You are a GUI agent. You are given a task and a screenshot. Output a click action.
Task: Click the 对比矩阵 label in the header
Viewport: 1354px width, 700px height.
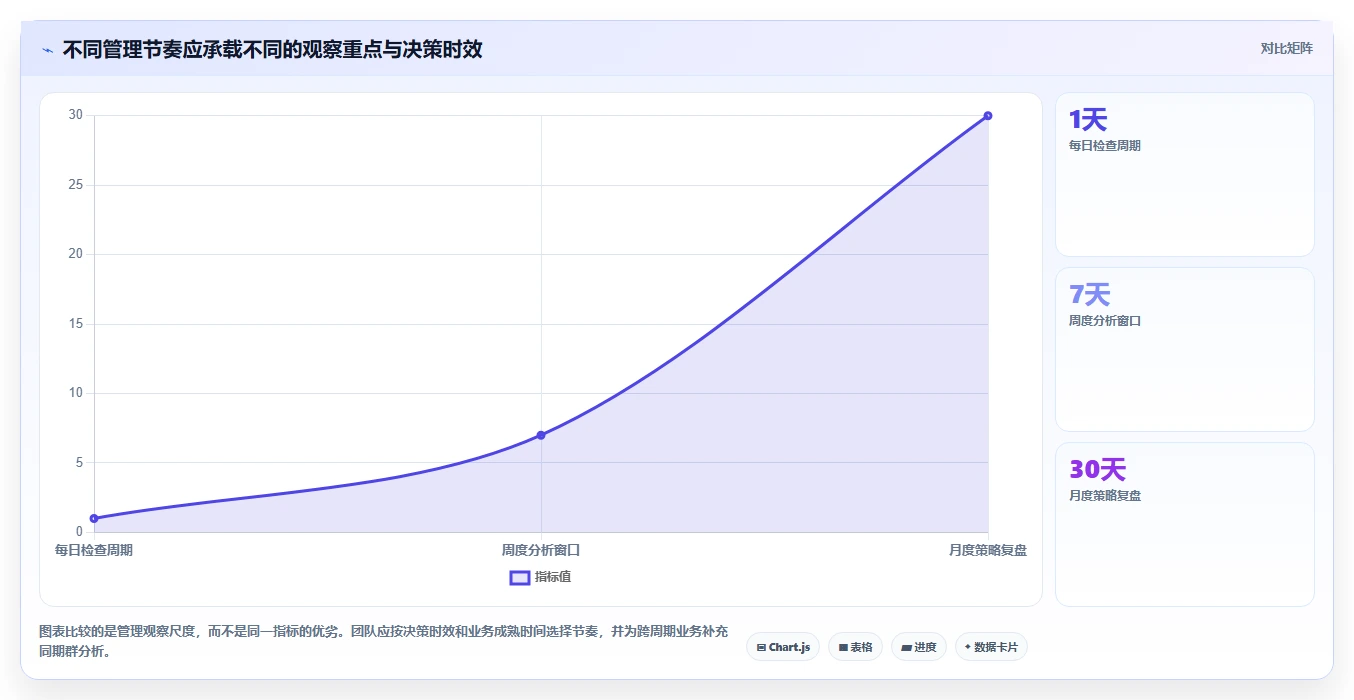click(1286, 48)
